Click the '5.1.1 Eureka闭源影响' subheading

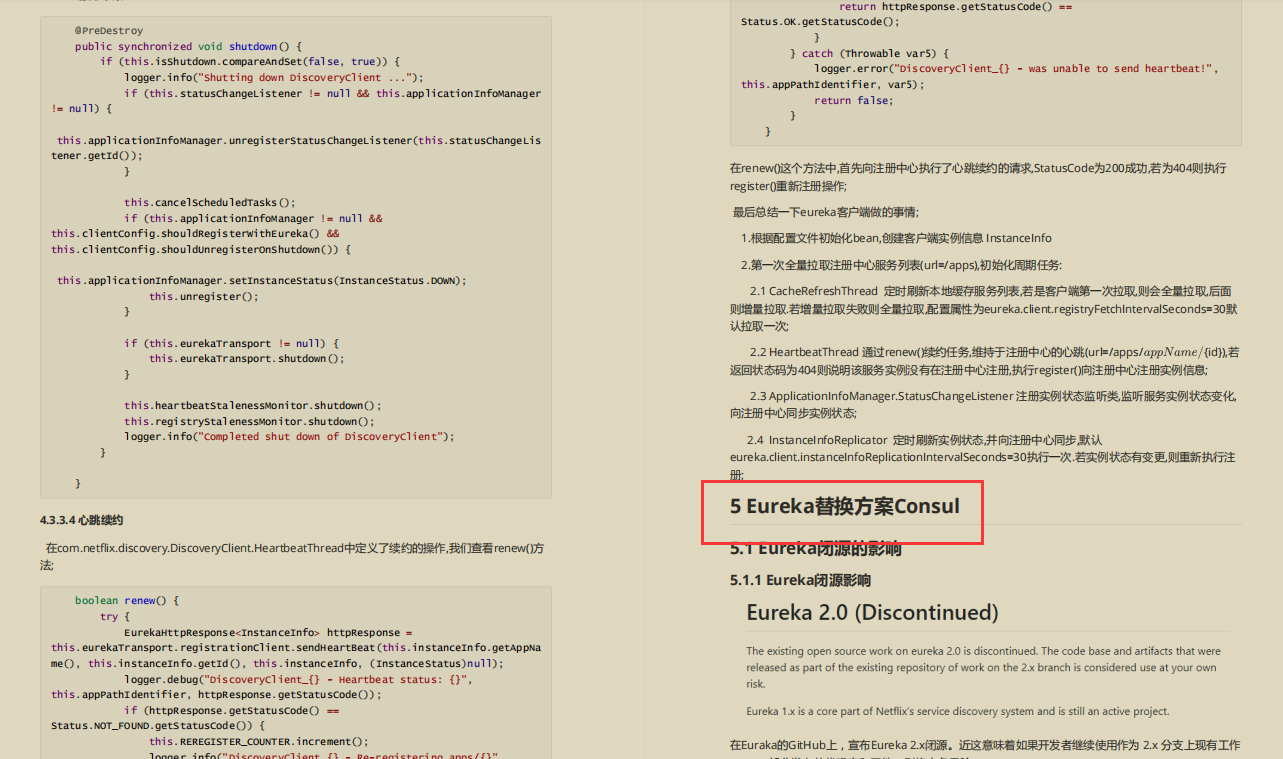[x=800, y=580]
